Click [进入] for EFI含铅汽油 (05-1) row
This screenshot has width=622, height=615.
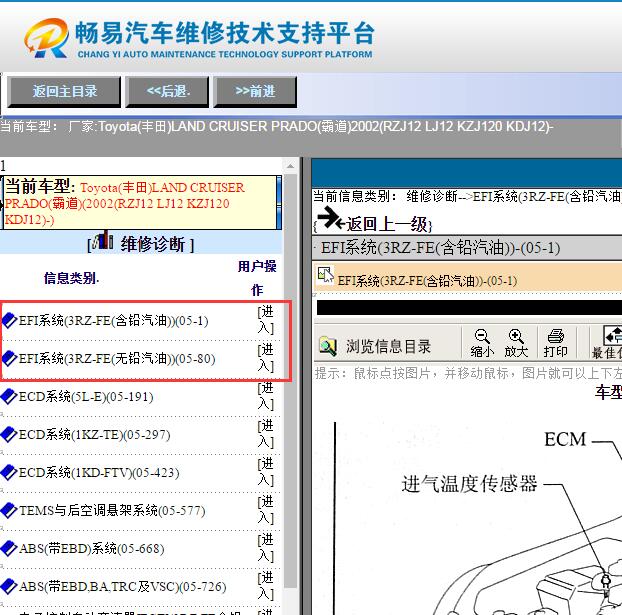coord(265,320)
